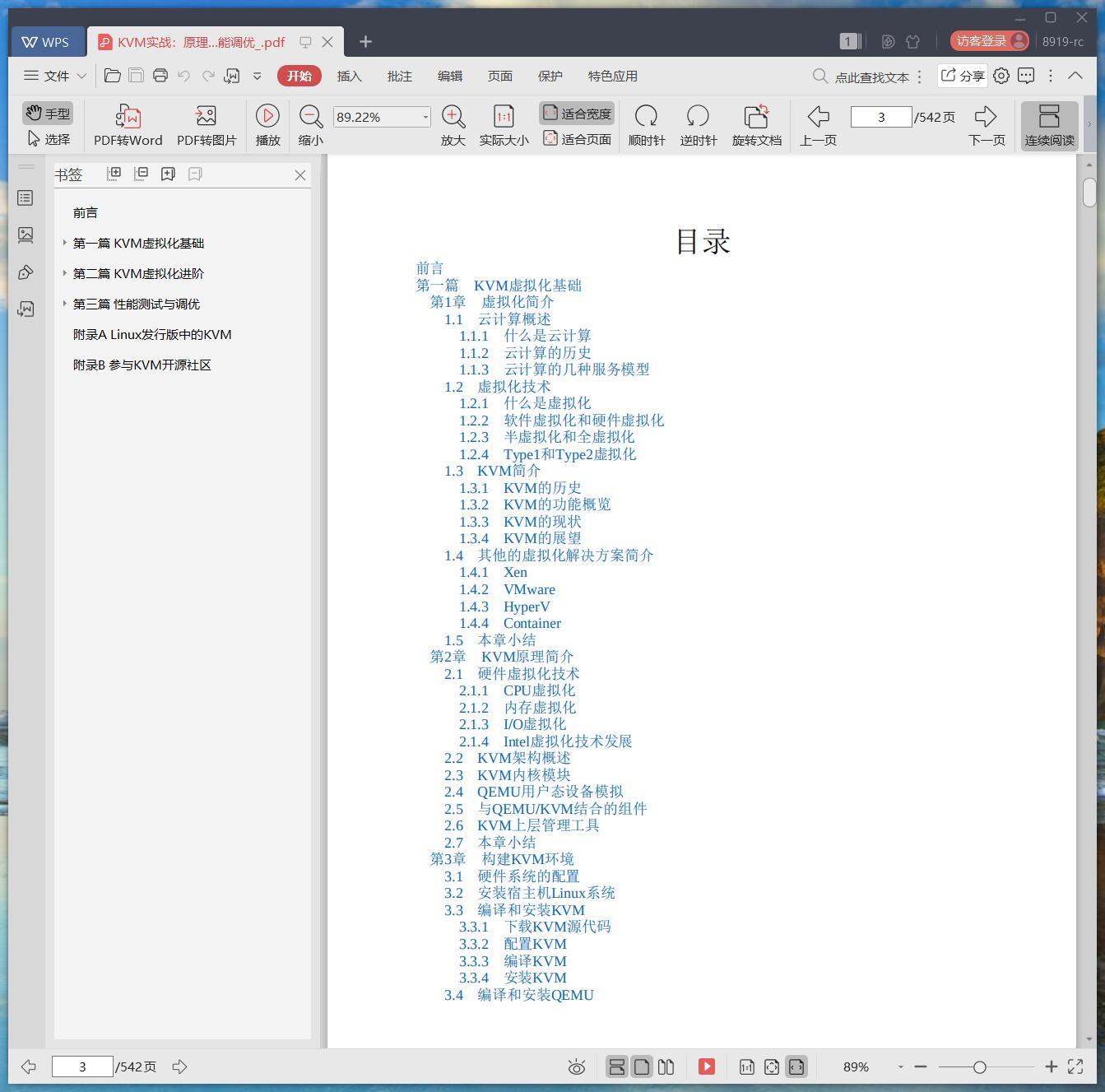Set view to 实际大小
The width and height of the screenshot is (1105, 1092).
pyautogui.click(x=504, y=125)
